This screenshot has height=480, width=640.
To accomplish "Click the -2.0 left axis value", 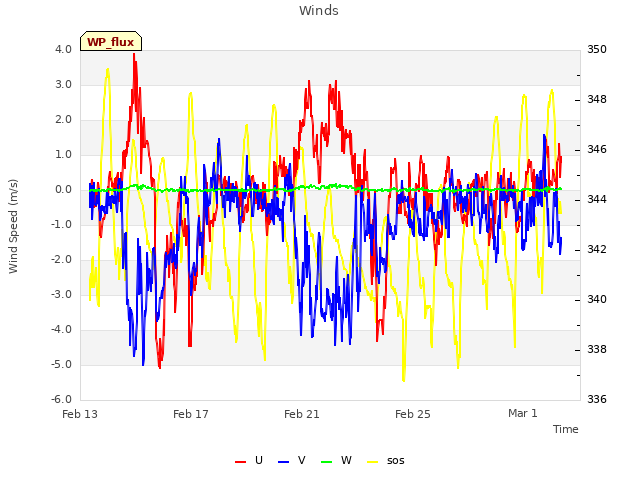I will 61,260.
